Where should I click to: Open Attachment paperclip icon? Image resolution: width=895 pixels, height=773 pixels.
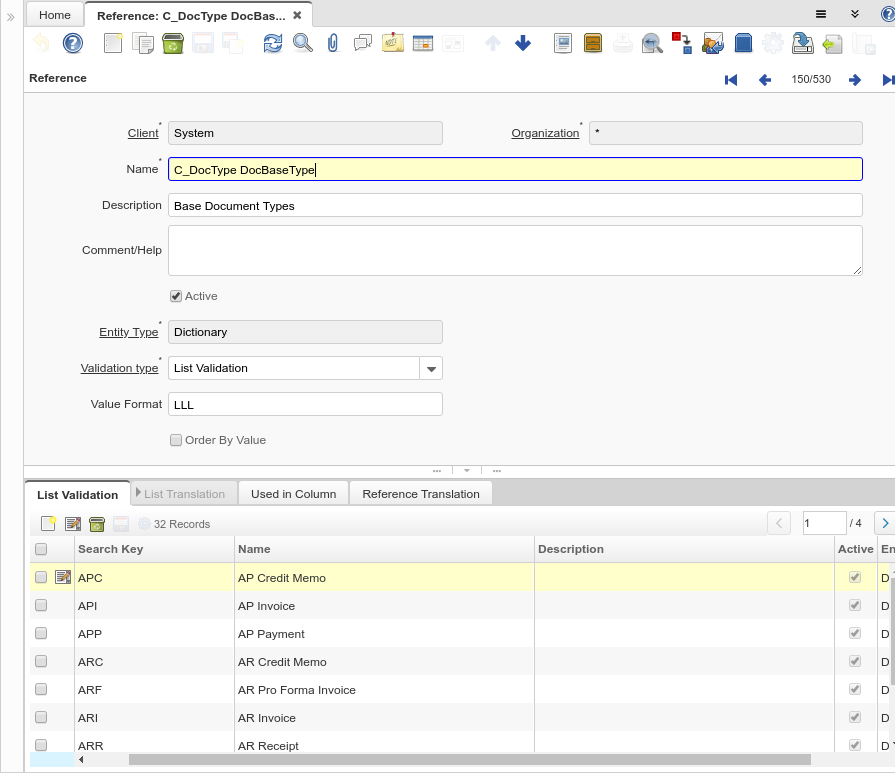(x=333, y=43)
